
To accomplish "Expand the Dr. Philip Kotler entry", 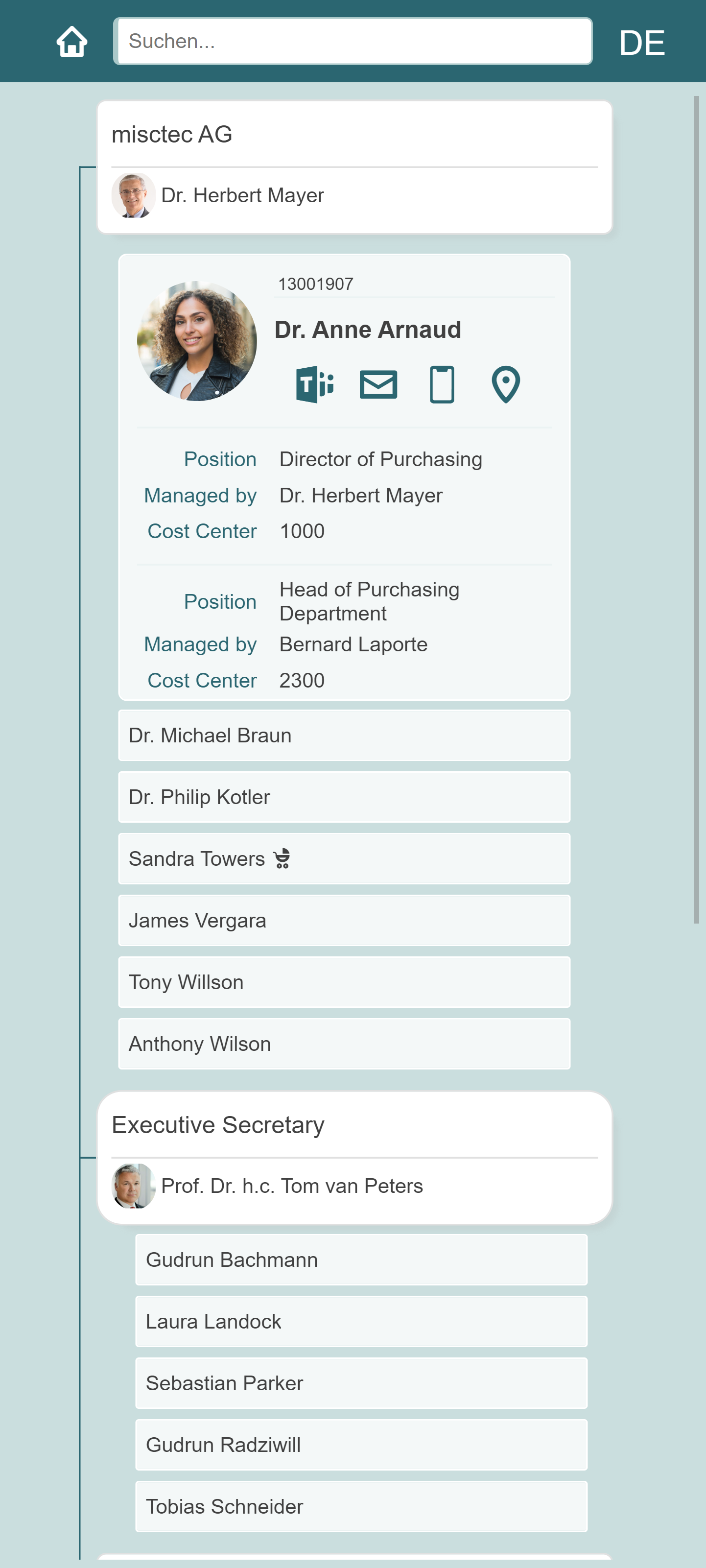I will click(x=344, y=797).
